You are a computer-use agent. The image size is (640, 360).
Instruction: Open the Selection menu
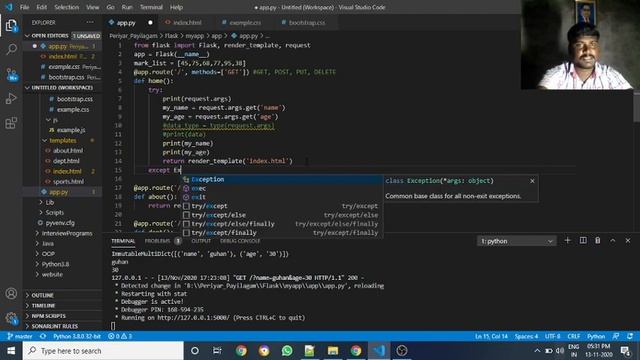[x=67, y=7]
